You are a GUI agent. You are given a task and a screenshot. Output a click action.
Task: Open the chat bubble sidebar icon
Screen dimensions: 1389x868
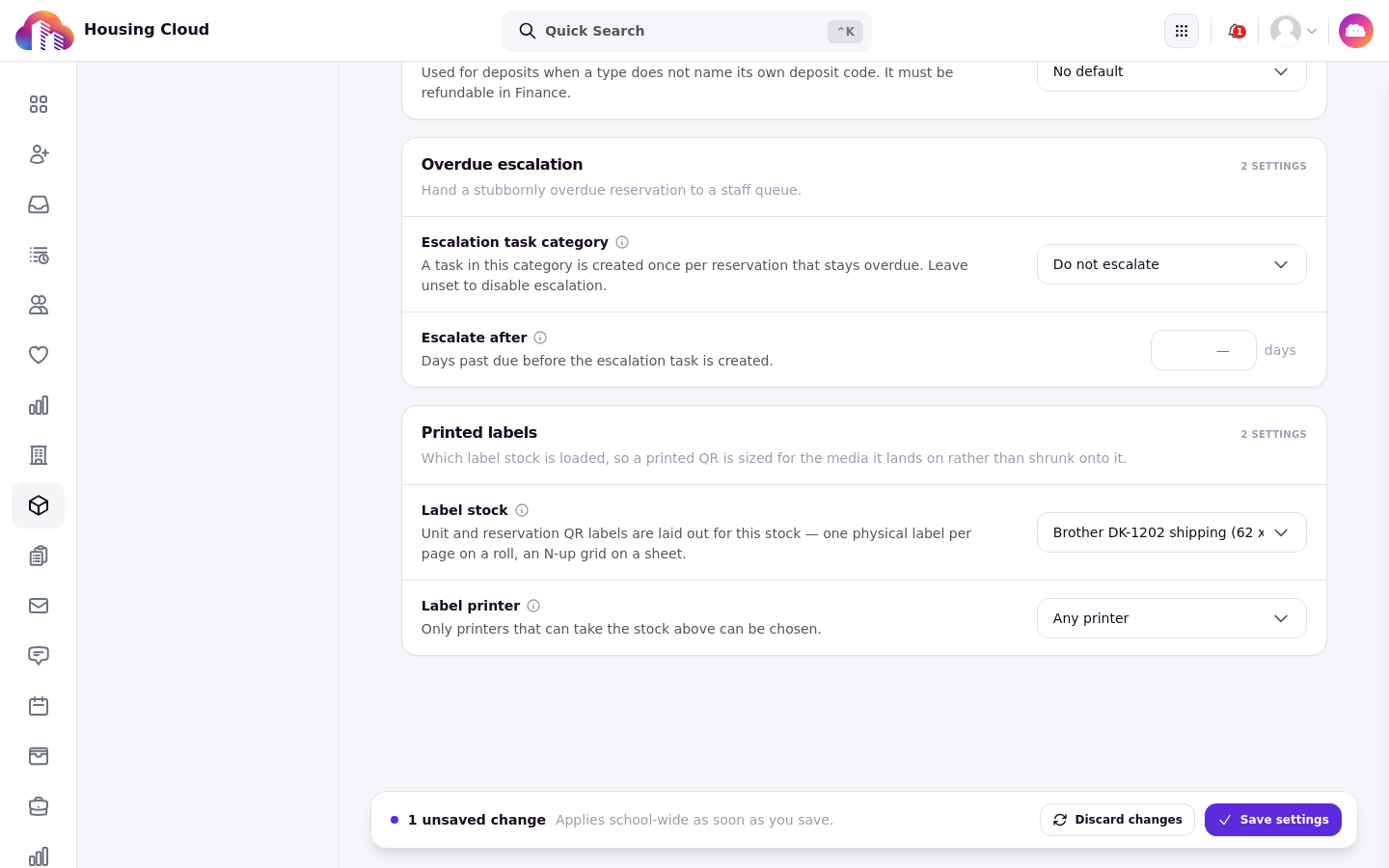pos(39,656)
